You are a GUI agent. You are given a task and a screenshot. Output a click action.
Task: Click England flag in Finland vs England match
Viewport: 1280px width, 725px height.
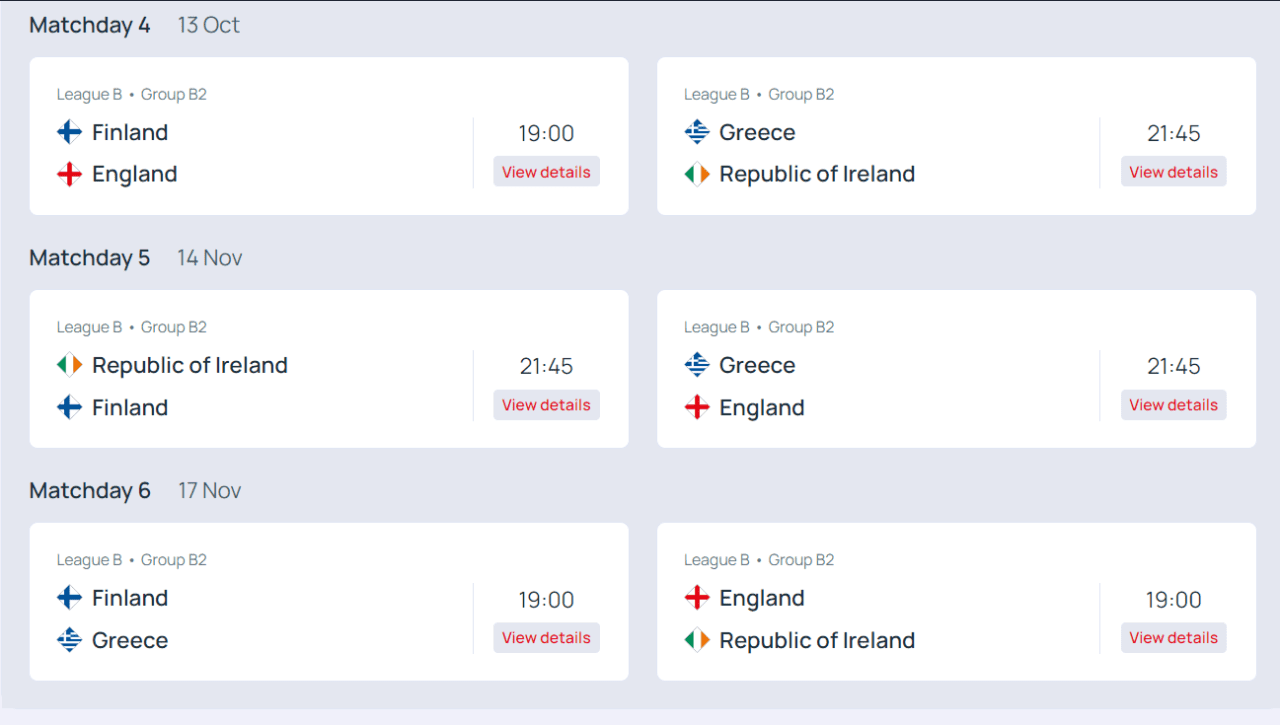69,174
